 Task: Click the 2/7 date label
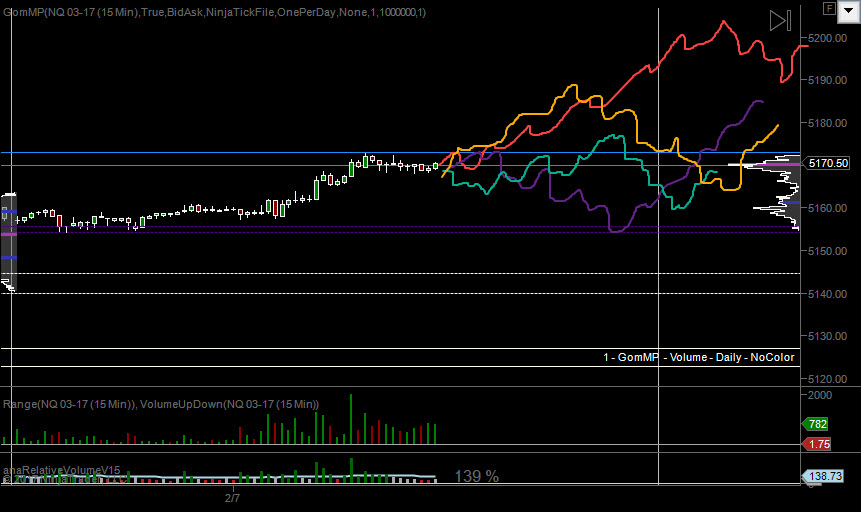coord(232,498)
